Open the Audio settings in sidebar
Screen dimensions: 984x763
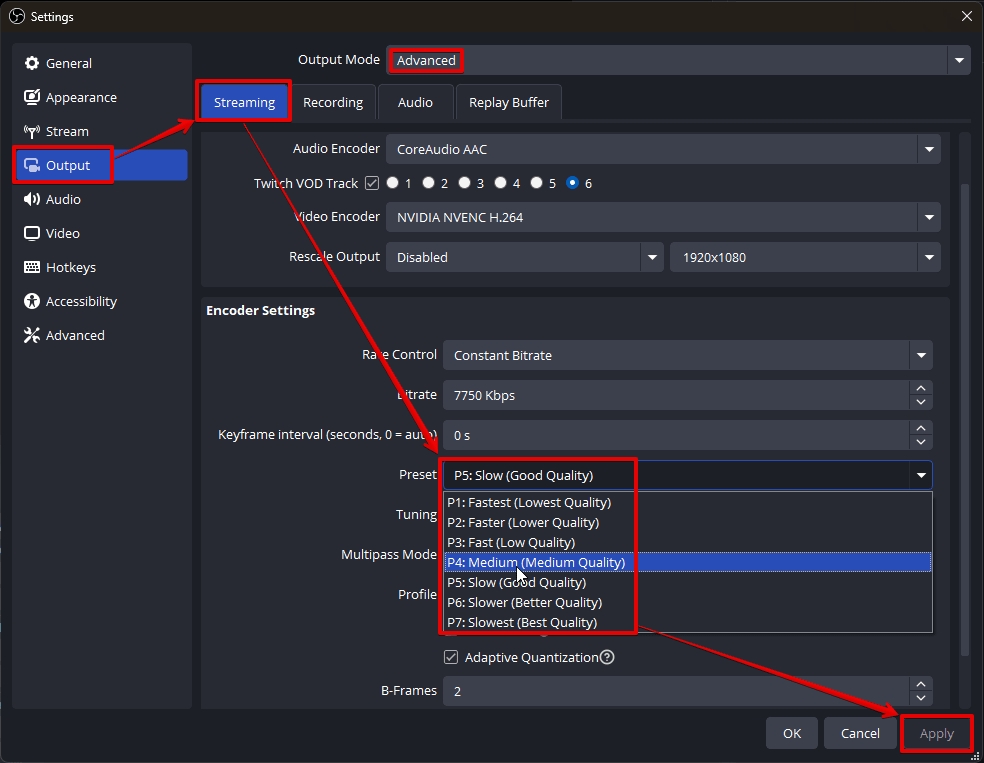click(x=100, y=199)
